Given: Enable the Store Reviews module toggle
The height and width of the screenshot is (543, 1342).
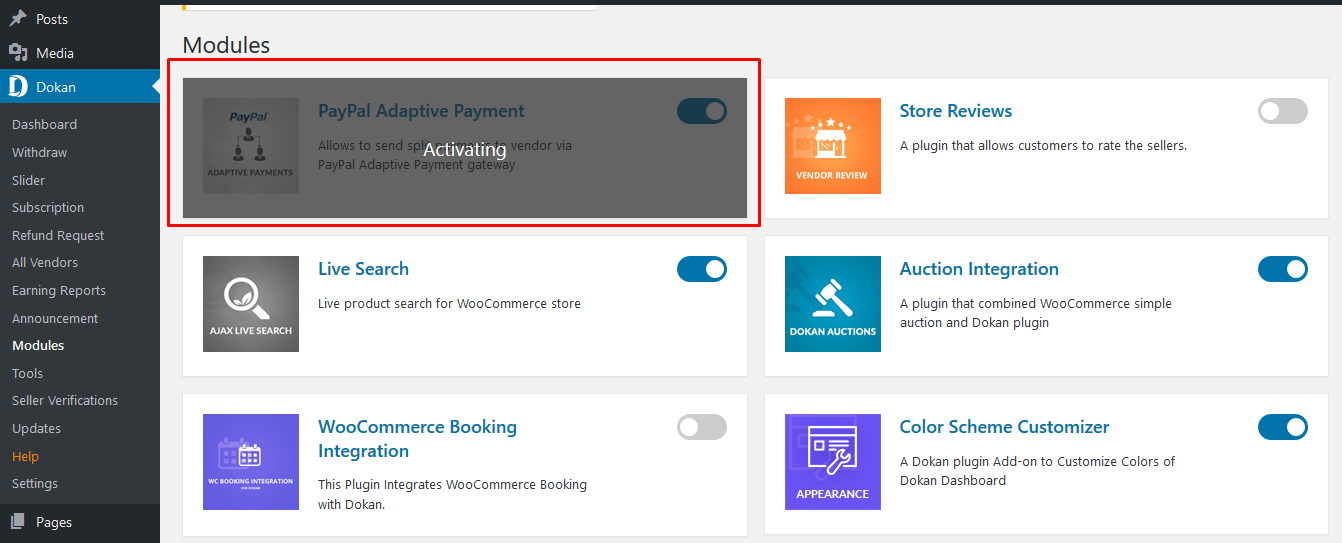Looking at the screenshot, I should click(x=1283, y=111).
